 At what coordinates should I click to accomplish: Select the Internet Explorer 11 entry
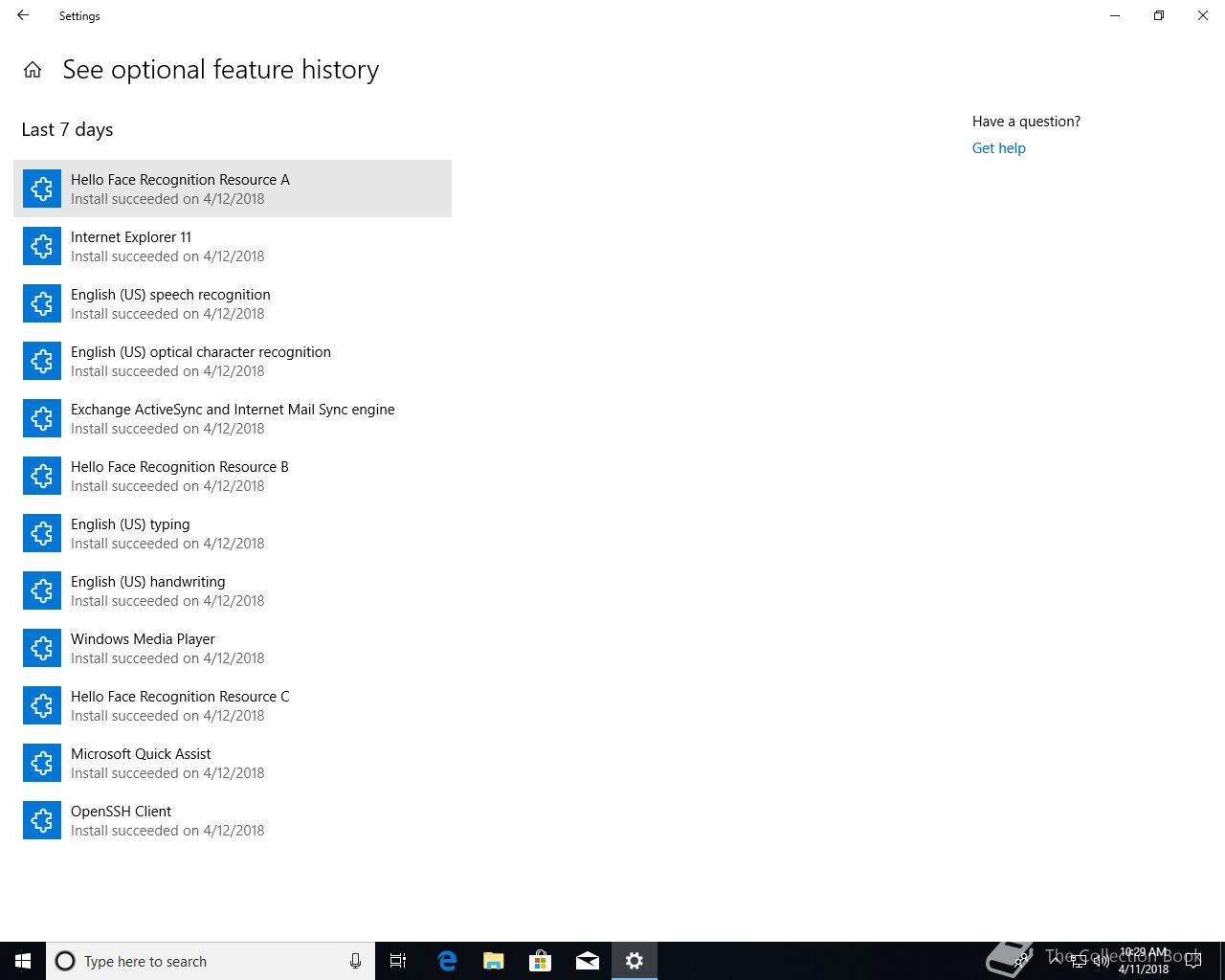(x=233, y=246)
